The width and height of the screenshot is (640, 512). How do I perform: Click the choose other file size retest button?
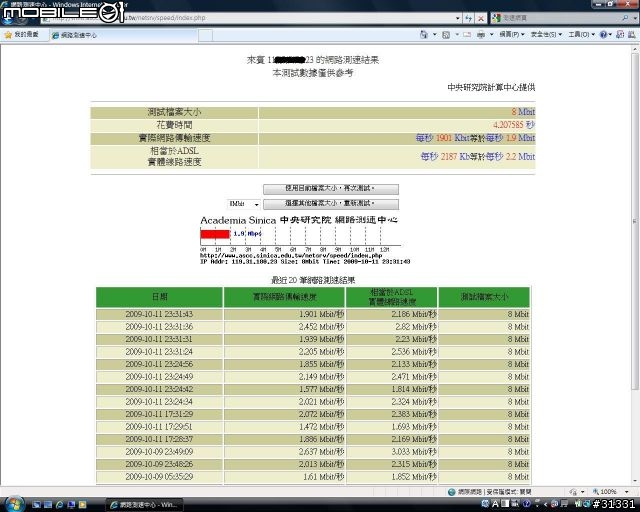click(x=331, y=203)
